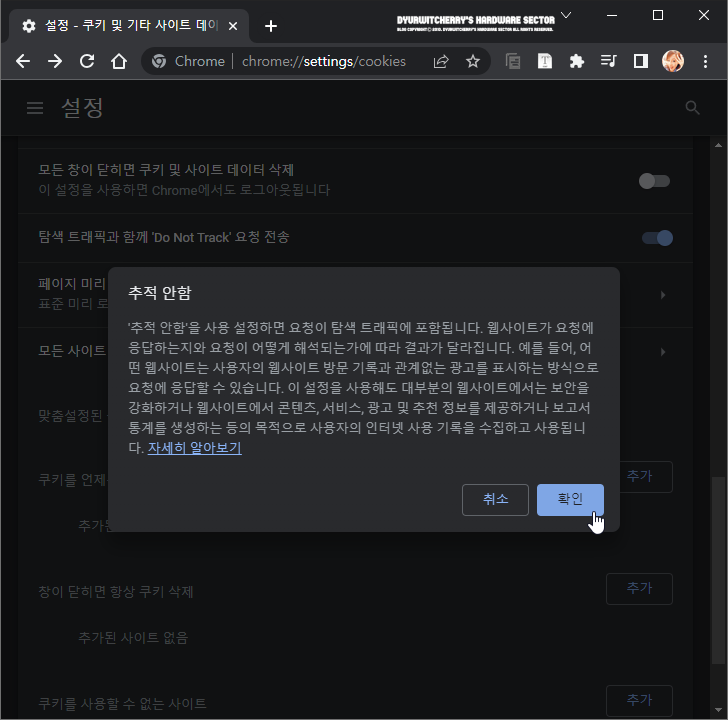This screenshot has width=728, height=720.
Task: Open the 자세히 알아보기 link
Action: pyautogui.click(x=195, y=448)
